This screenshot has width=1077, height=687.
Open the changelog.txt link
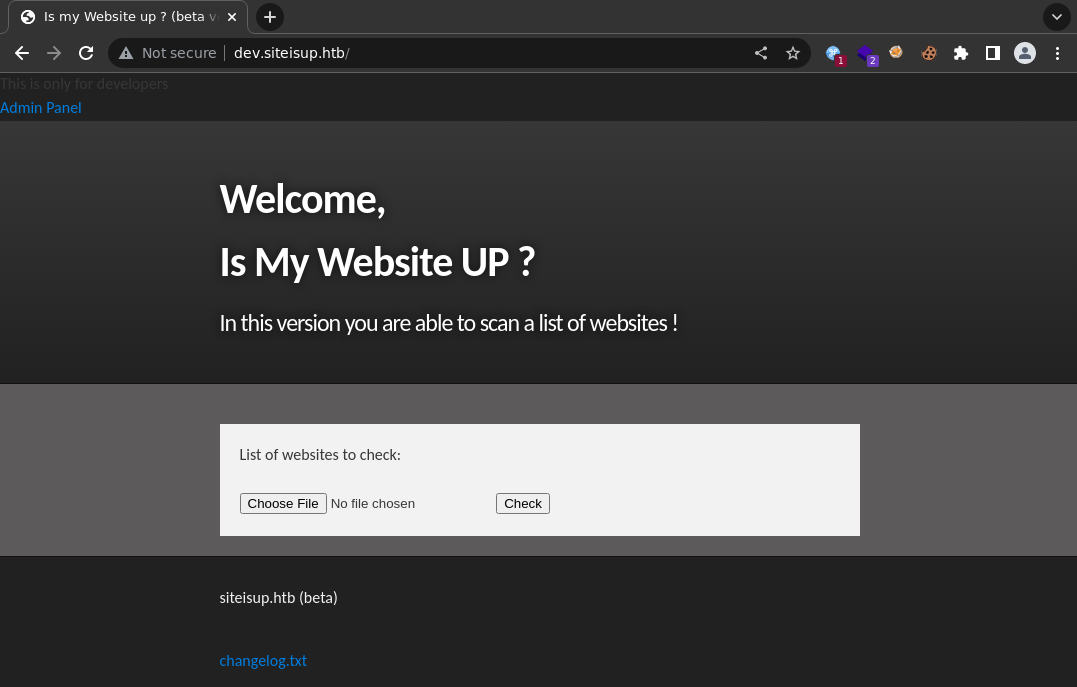coord(263,660)
